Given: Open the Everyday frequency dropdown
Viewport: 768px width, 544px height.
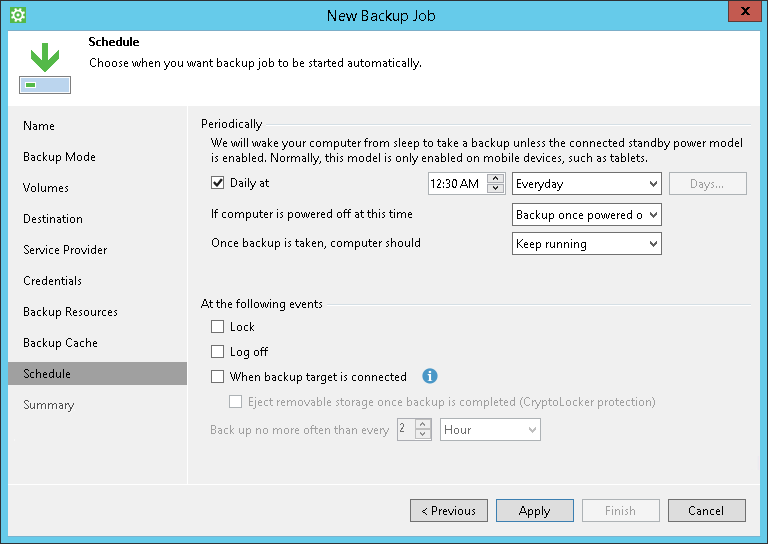Looking at the screenshot, I should tap(587, 184).
